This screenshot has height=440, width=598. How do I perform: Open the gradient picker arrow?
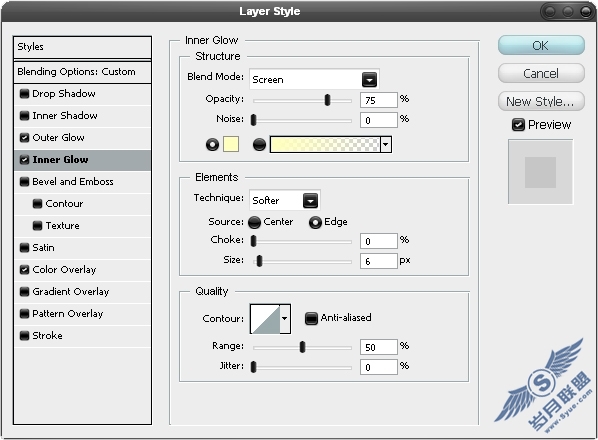click(x=386, y=145)
